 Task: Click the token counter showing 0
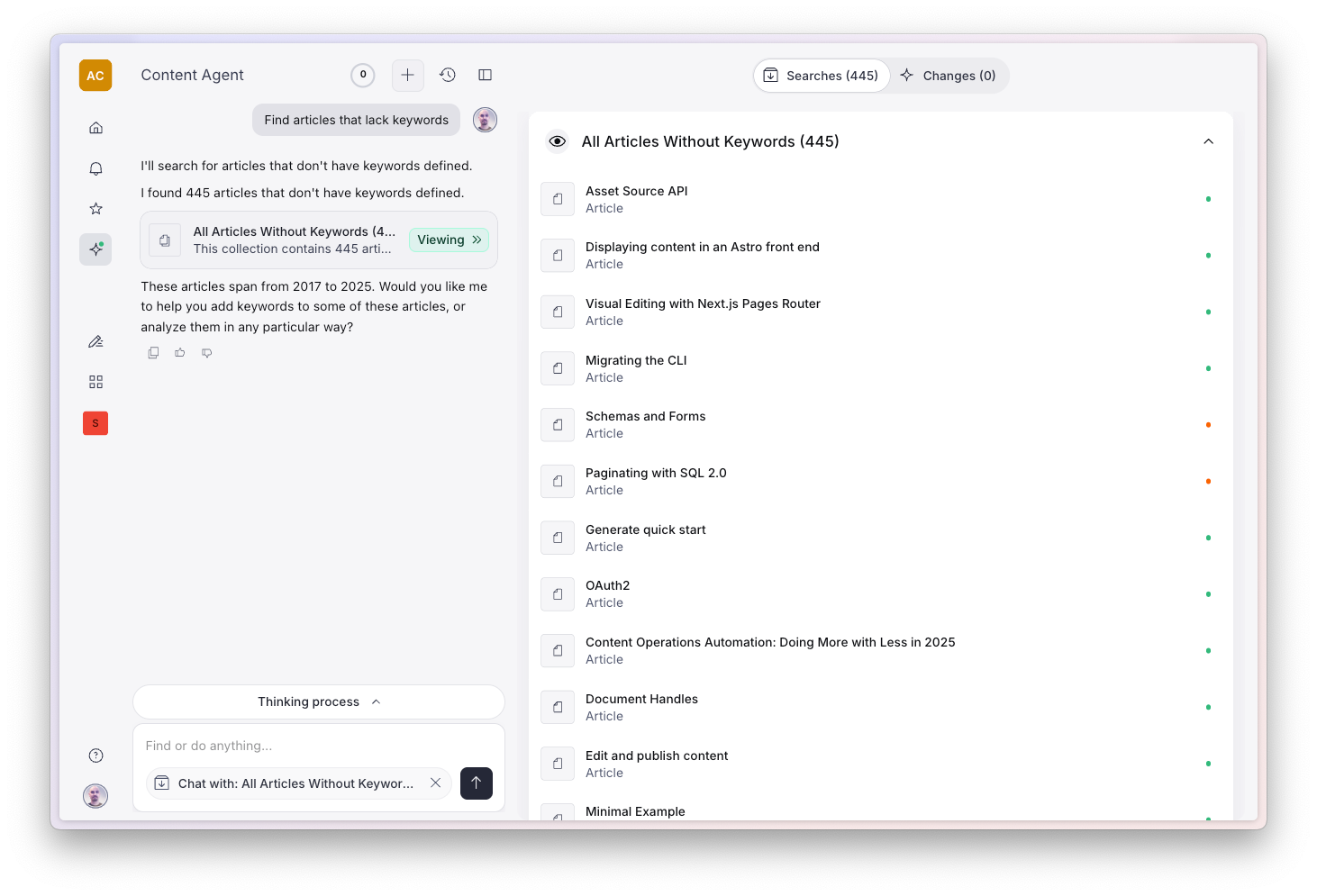click(363, 75)
